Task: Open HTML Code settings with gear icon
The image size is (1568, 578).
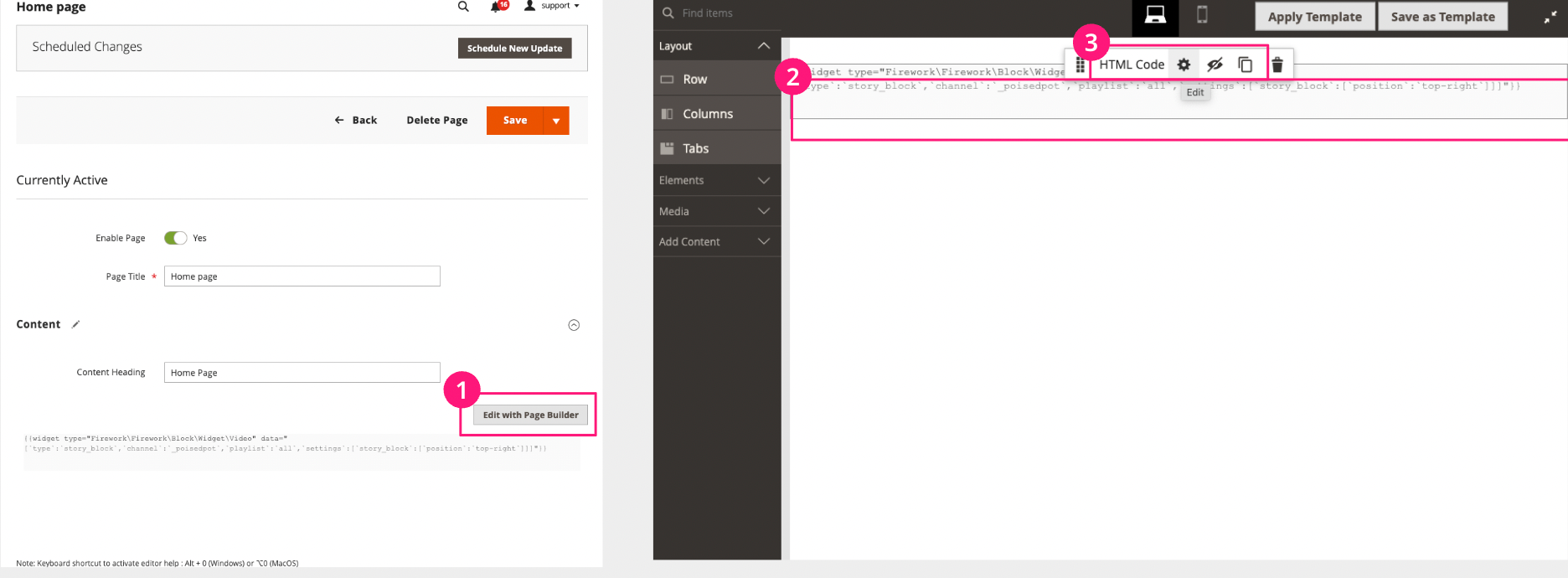Action: (x=1184, y=65)
